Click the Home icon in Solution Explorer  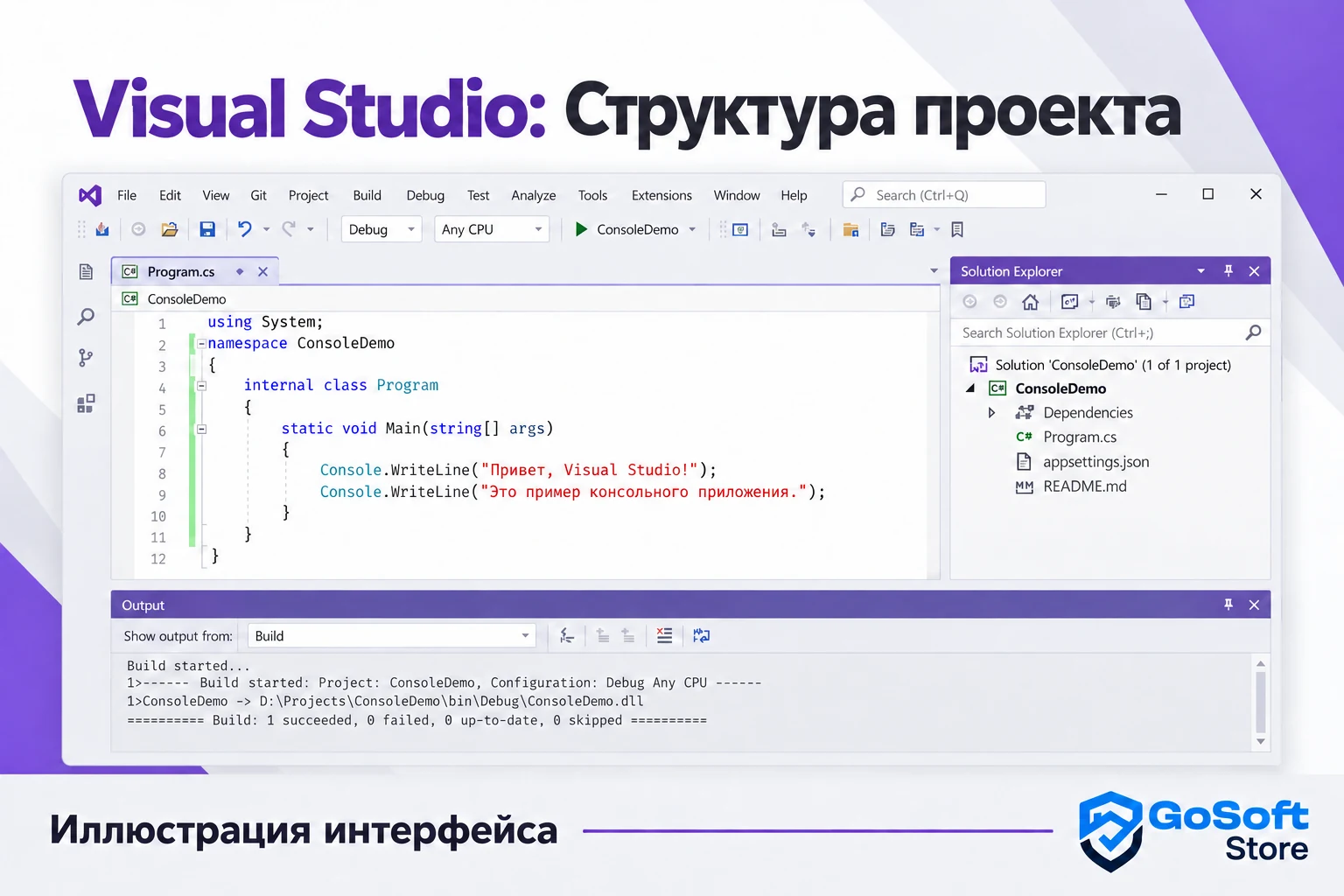point(1031,302)
